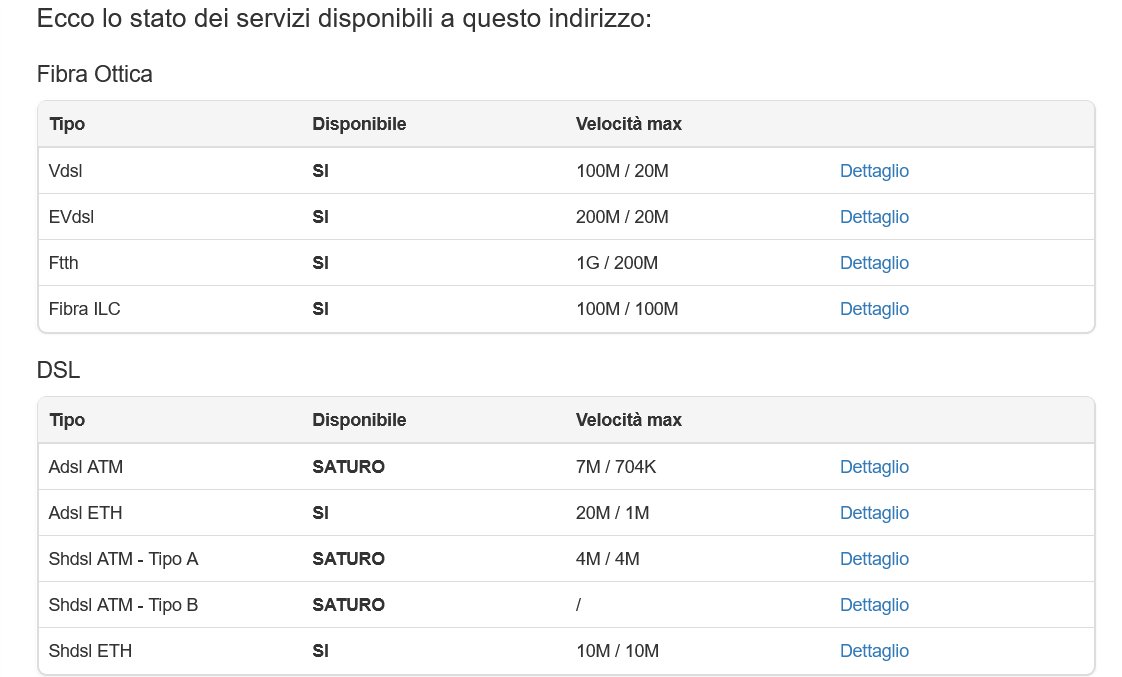Click the "Ecco lo stato dei servizi" heading

point(344,19)
